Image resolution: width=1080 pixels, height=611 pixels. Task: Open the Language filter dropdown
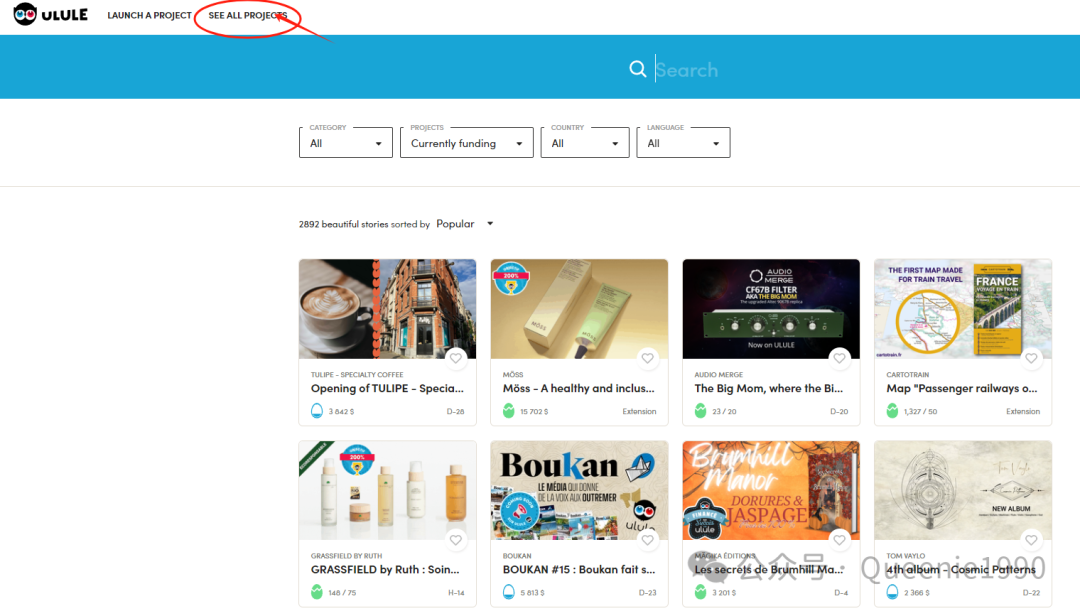pos(683,143)
